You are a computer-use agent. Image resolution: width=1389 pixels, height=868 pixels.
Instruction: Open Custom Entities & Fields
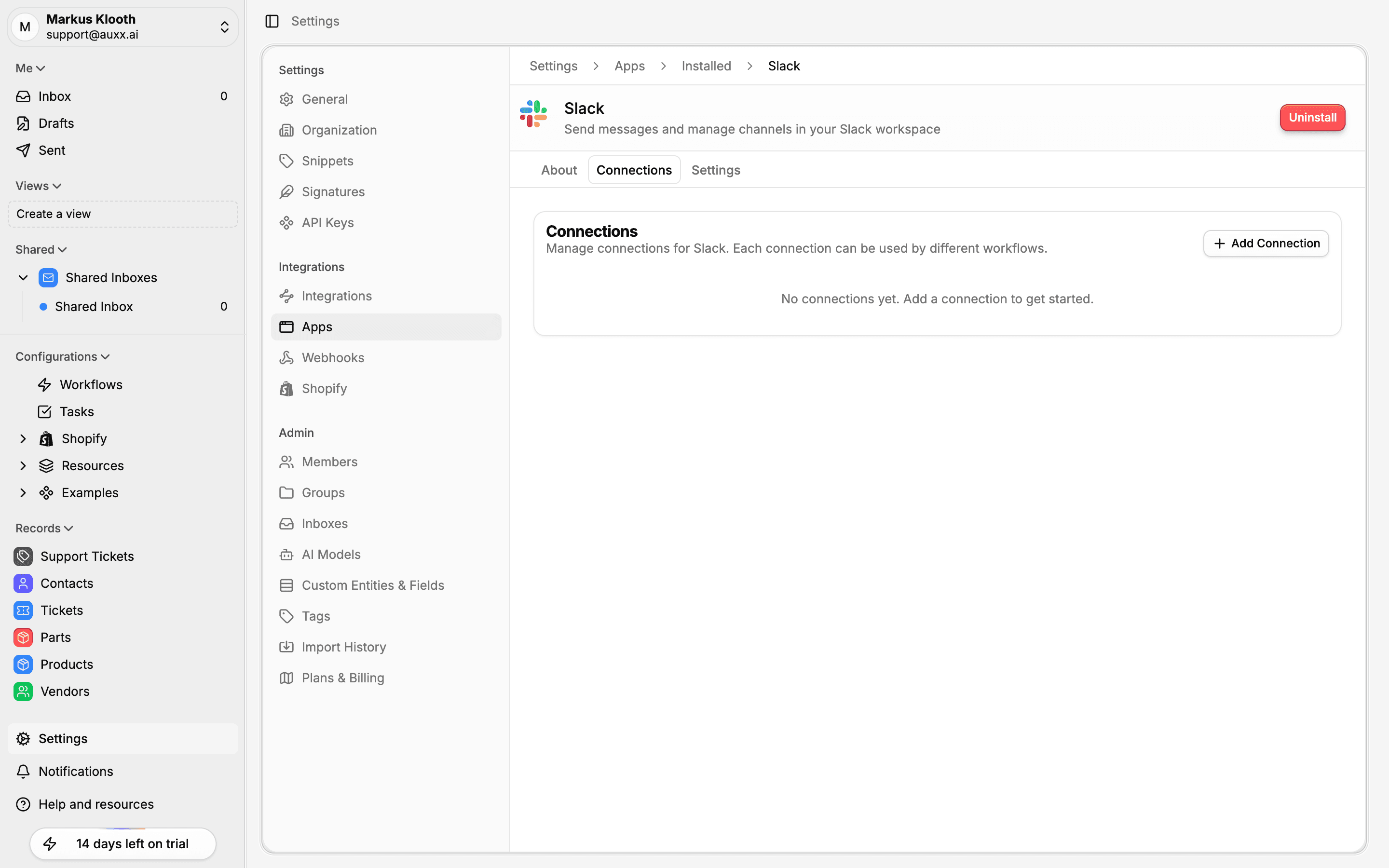386,585
